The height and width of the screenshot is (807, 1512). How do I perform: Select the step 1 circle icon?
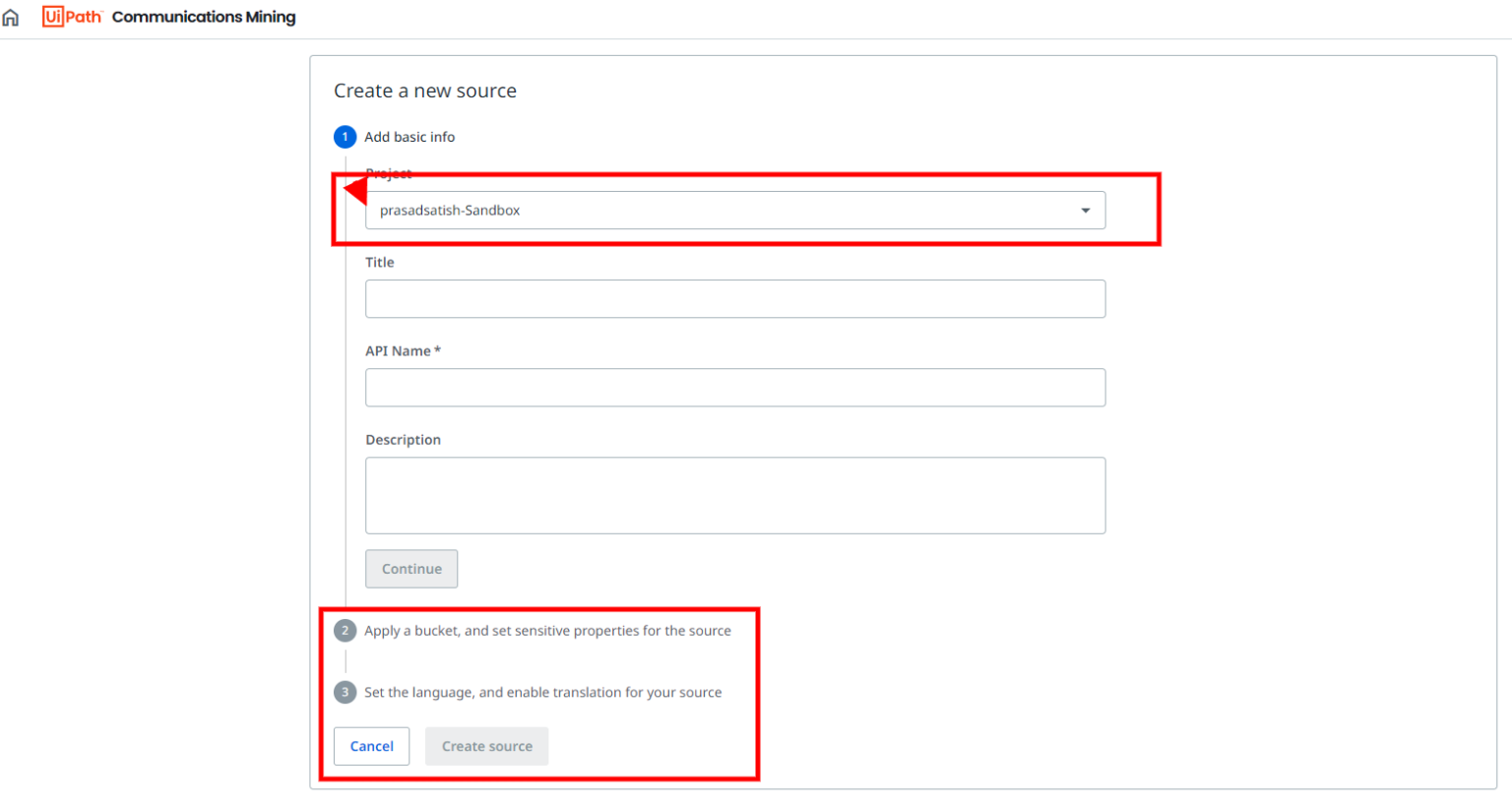(345, 137)
